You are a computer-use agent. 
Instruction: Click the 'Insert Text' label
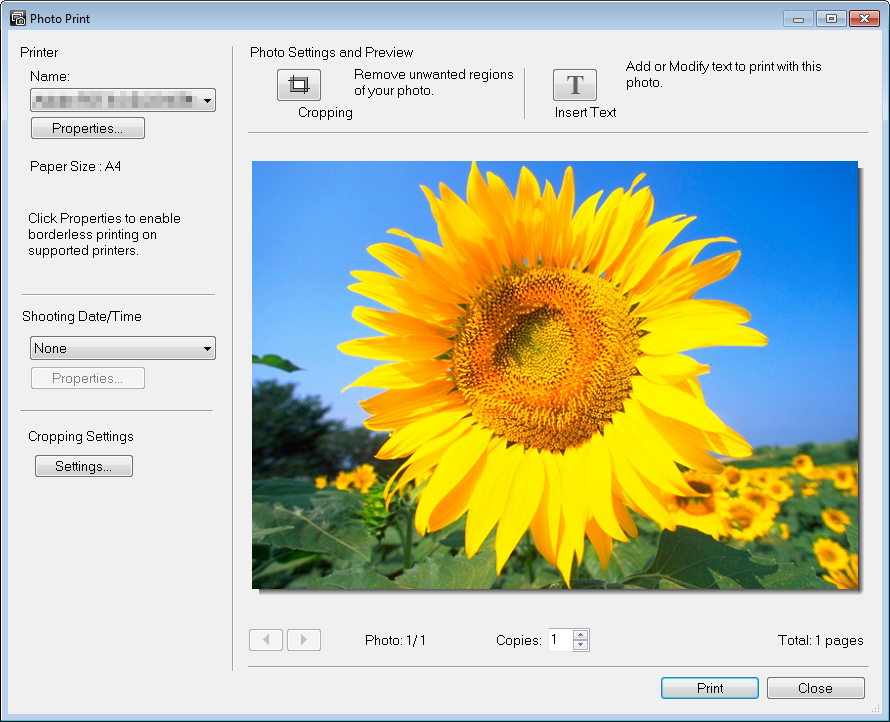pyautogui.click(x=585, y=112)
